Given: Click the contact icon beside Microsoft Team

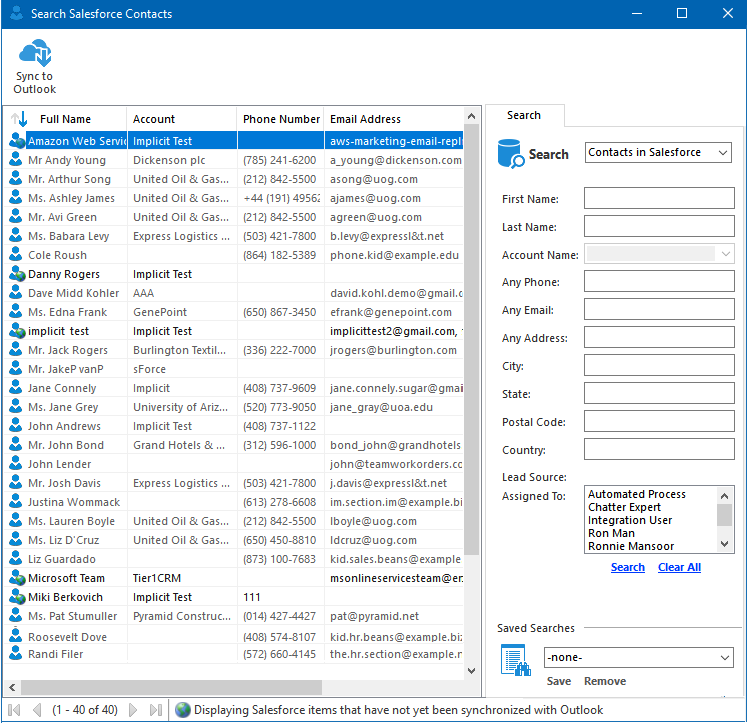Looking at the screenshot, I should (15, 578).
